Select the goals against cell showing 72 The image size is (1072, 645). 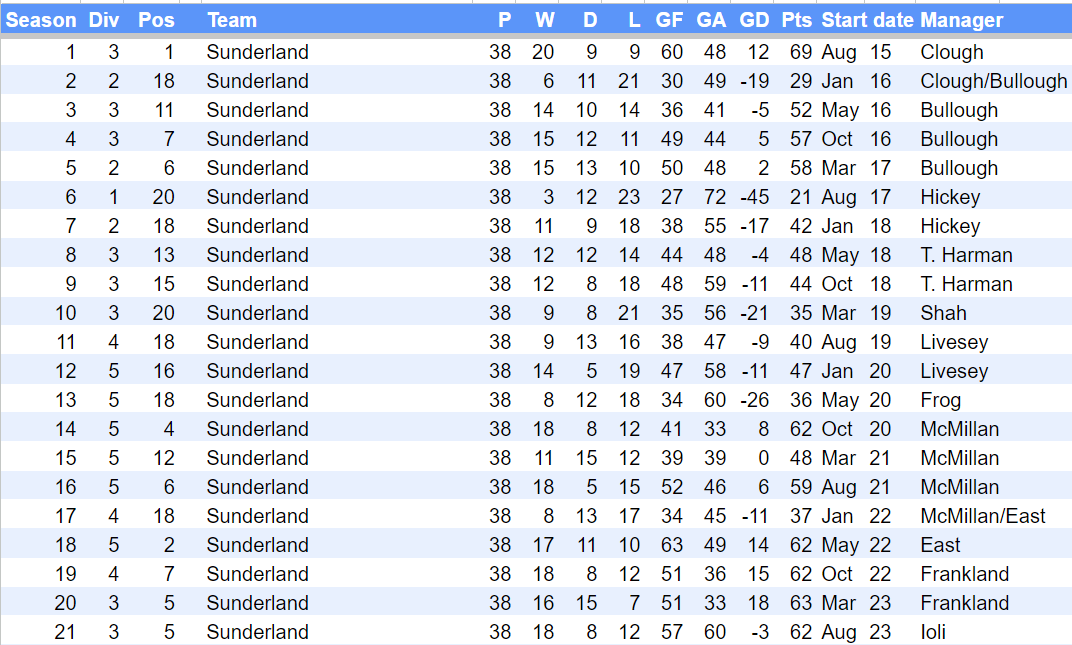coord(712,197)
